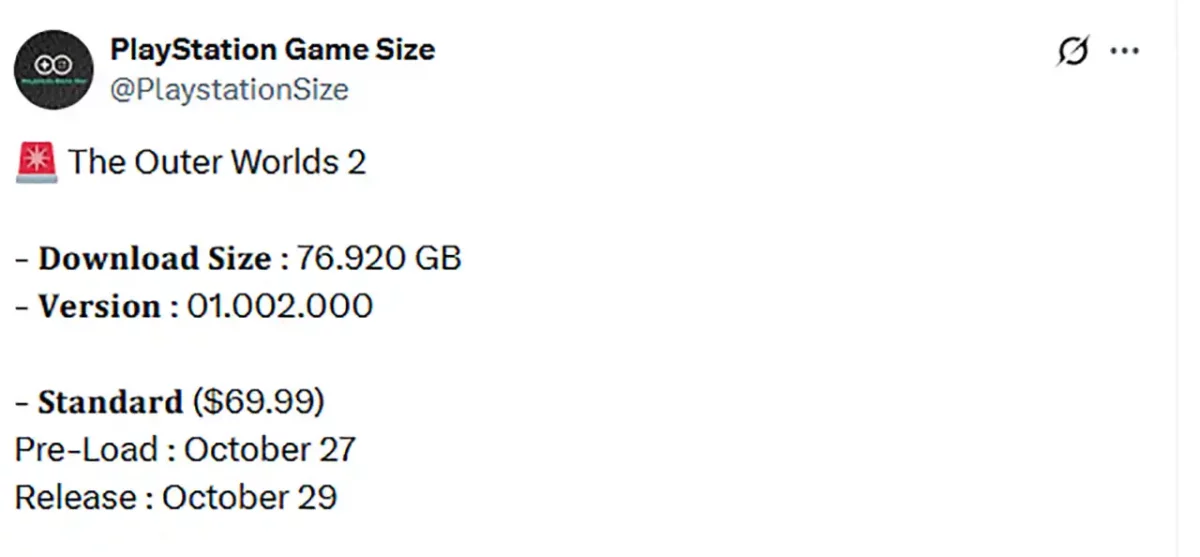Viewport: 1200px width, 557px height.
Task: Click the Release label
Action: pos(75,497)
